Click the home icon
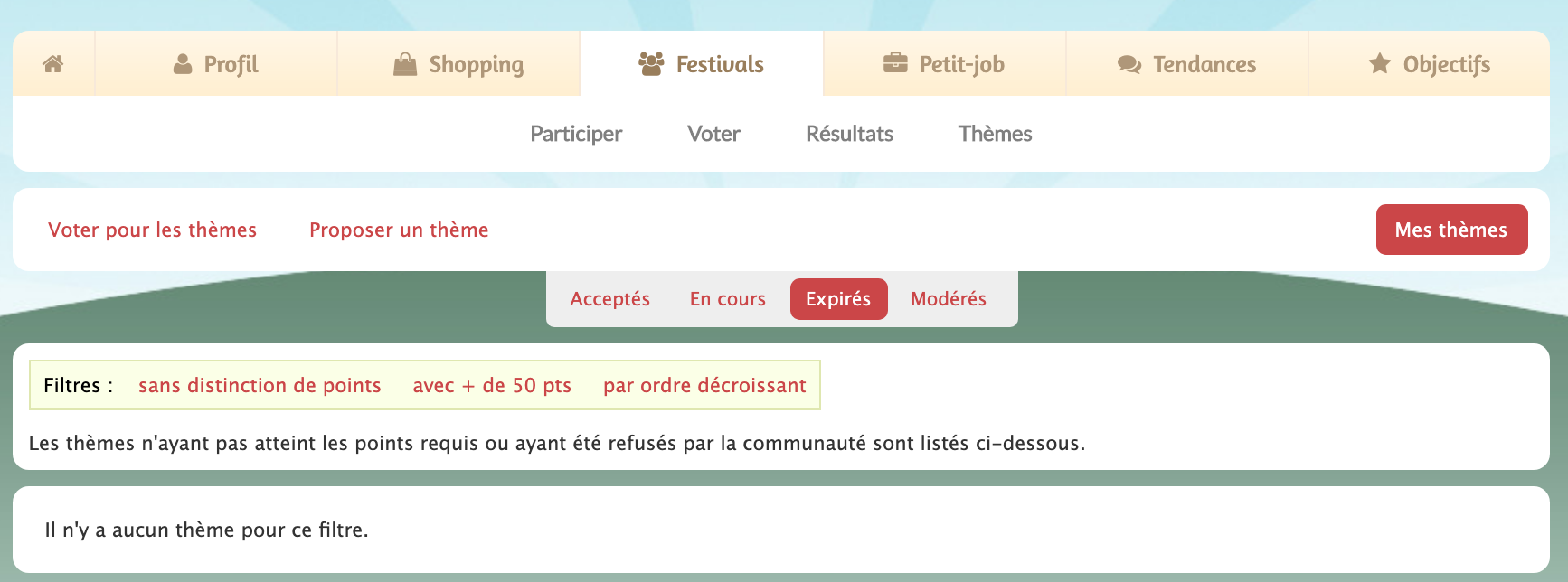Viewport: 1568px width, 582px height. click(53, 64)
